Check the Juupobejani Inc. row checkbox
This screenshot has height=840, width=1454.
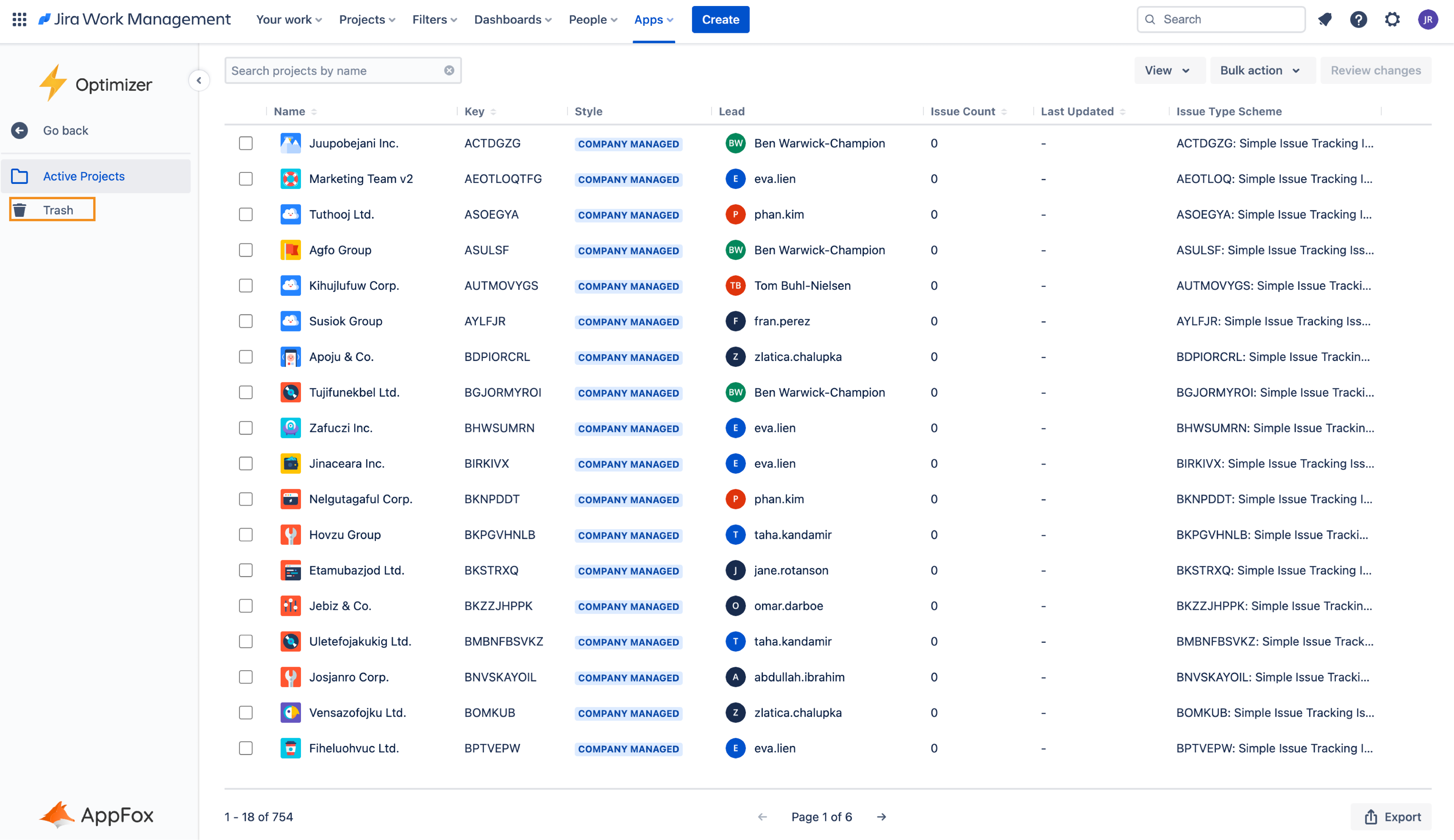(246, 143)
